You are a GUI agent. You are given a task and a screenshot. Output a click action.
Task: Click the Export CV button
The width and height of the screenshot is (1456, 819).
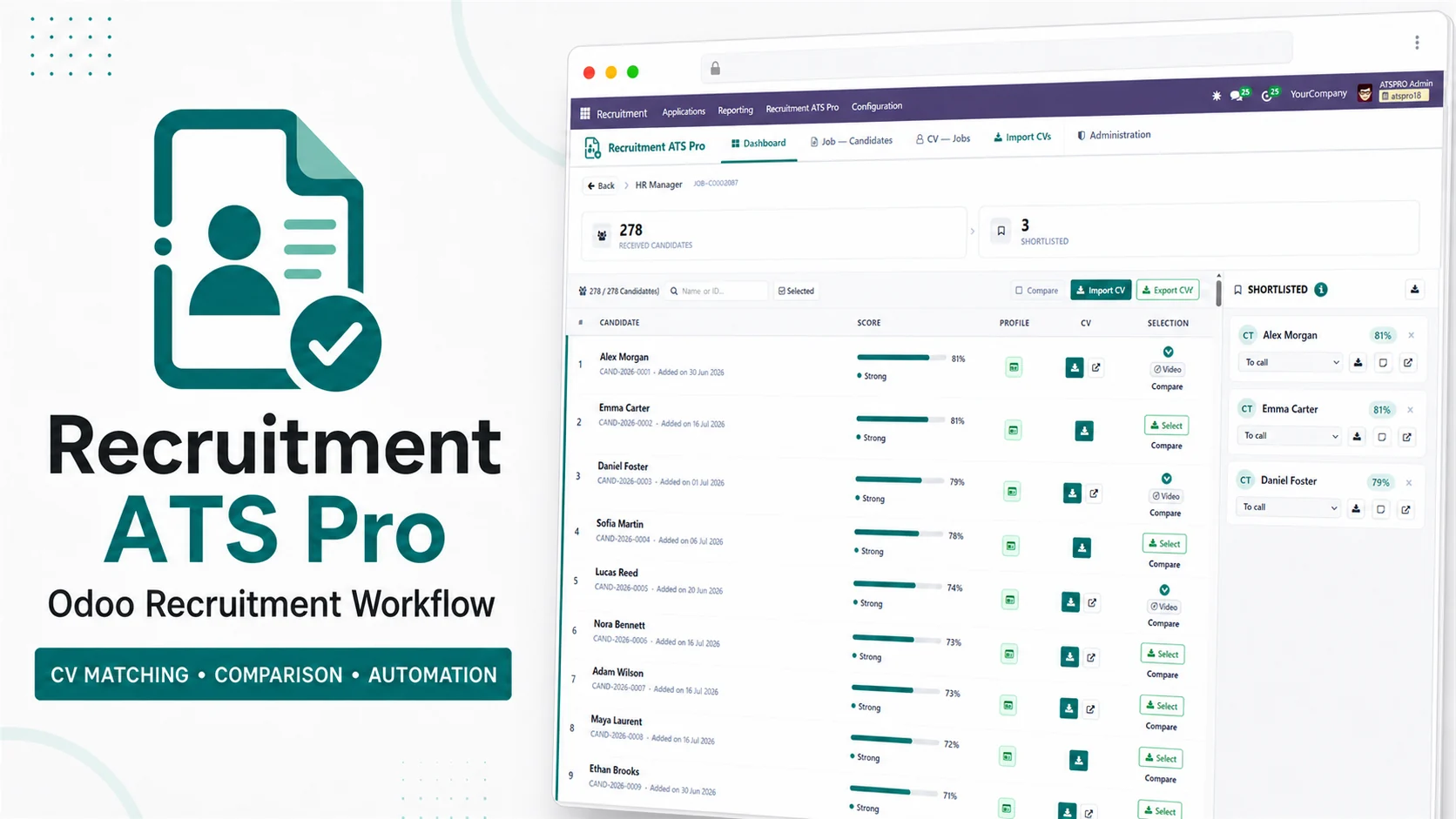pyautogui.click(x=1168, y=290)
